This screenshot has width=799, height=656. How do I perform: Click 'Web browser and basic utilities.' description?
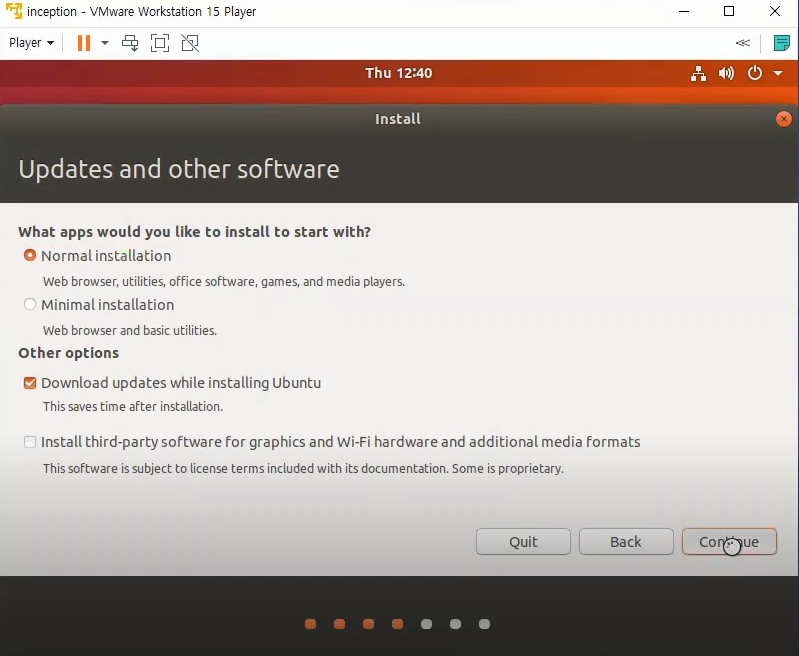point(130,330)
